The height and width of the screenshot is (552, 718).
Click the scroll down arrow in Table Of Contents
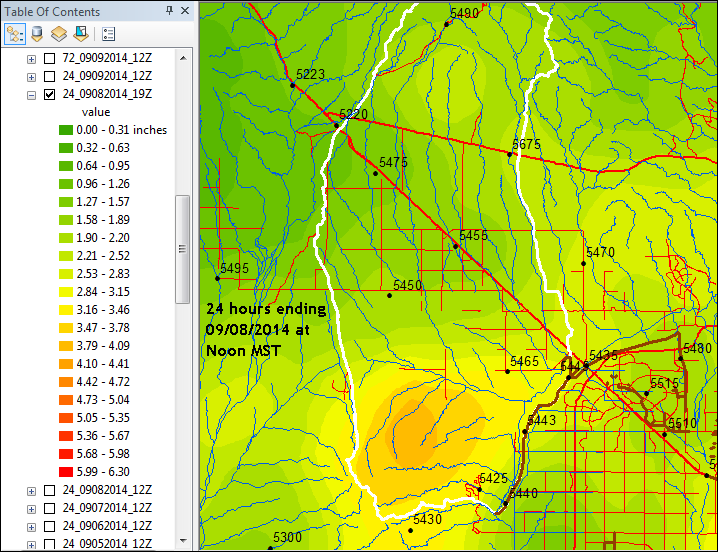183,541
